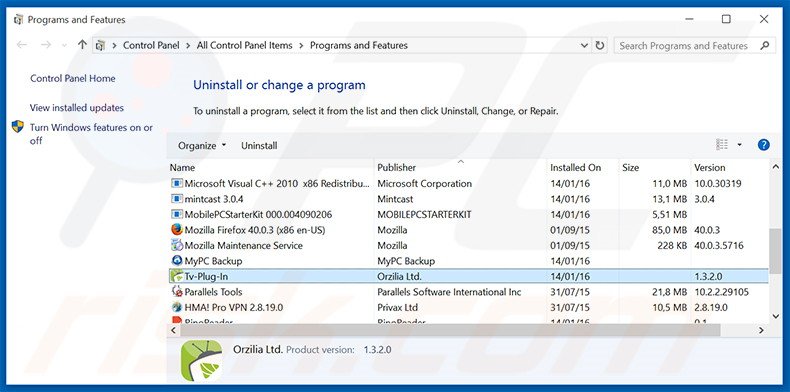Open the view options dropdown arrow
This screenshot has height=392, width=790.
pos(740,145)
